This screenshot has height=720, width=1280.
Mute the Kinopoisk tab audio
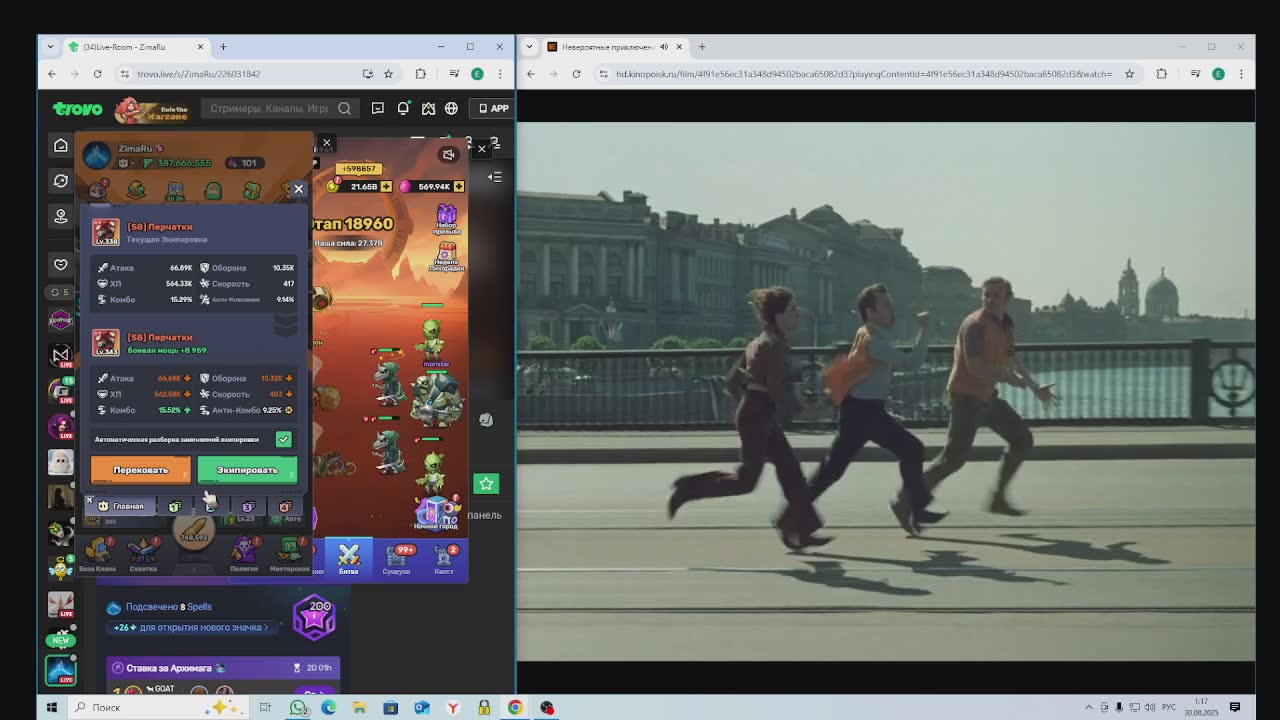click(x=663, y=47)
